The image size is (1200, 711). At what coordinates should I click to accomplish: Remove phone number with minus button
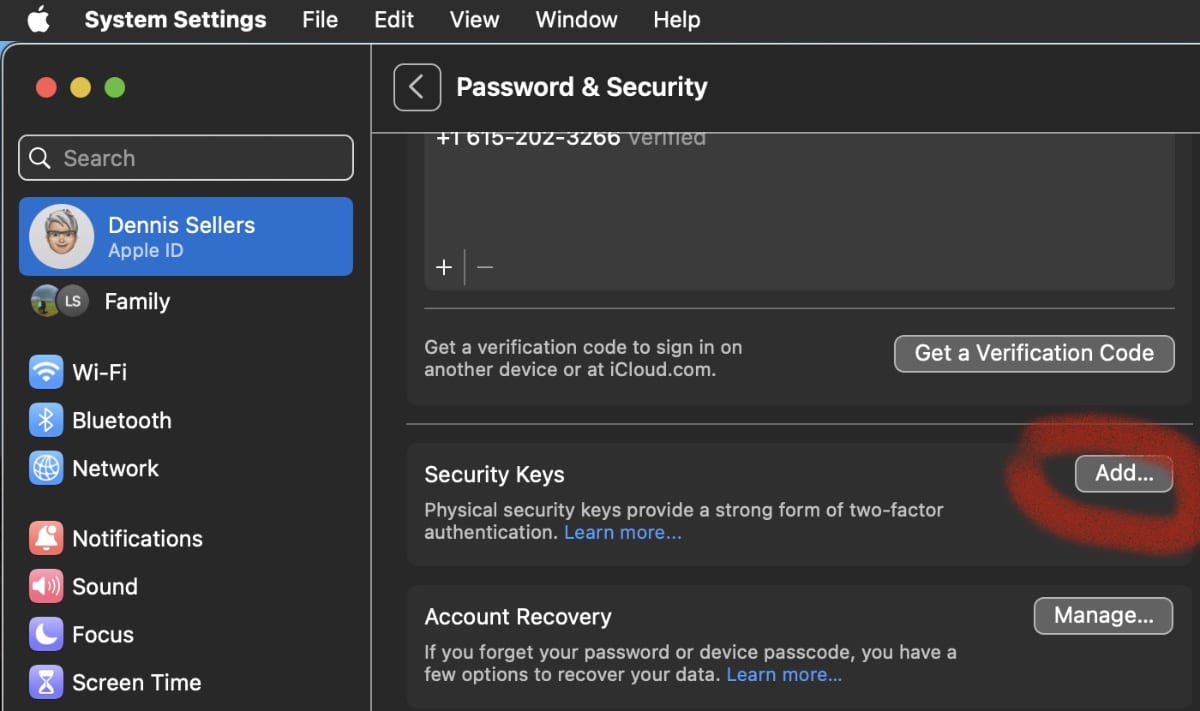coord(485,268)
